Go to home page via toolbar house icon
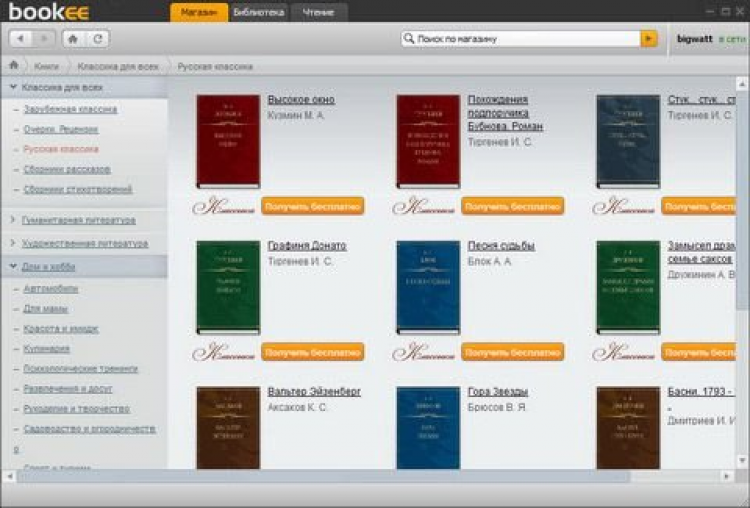Screen dimensions: 750x508 click(74, 39)
